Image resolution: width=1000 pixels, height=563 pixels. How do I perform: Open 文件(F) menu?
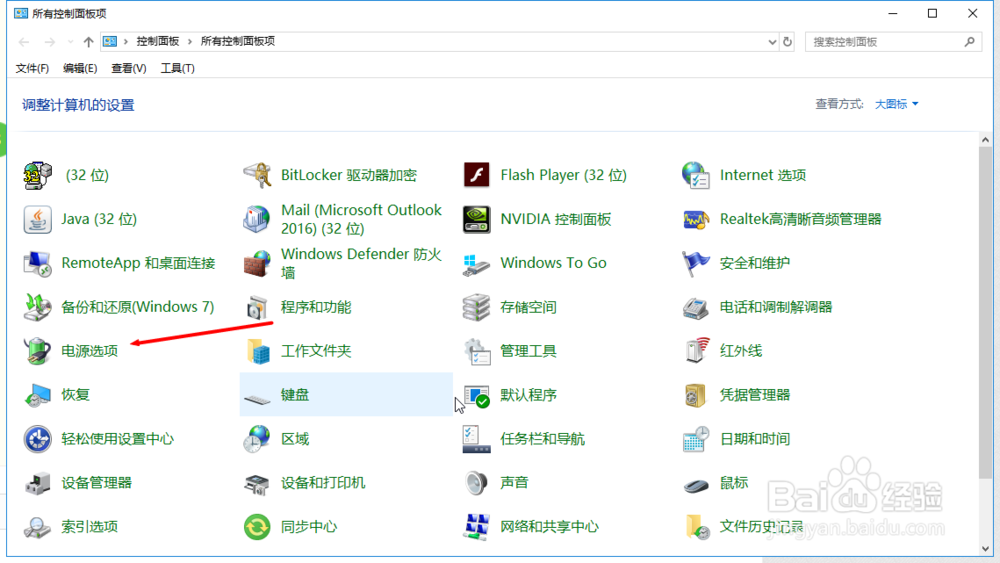[32, 68]
